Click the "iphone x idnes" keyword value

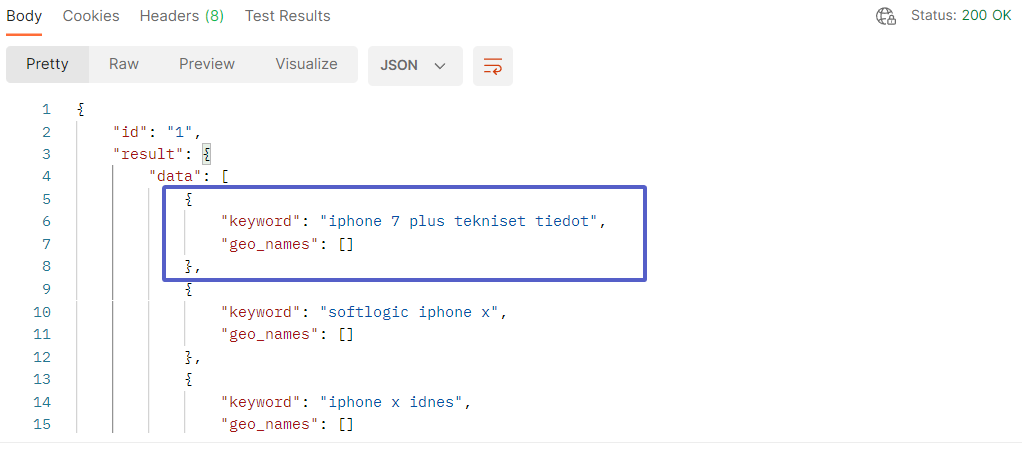coord(394,402)
